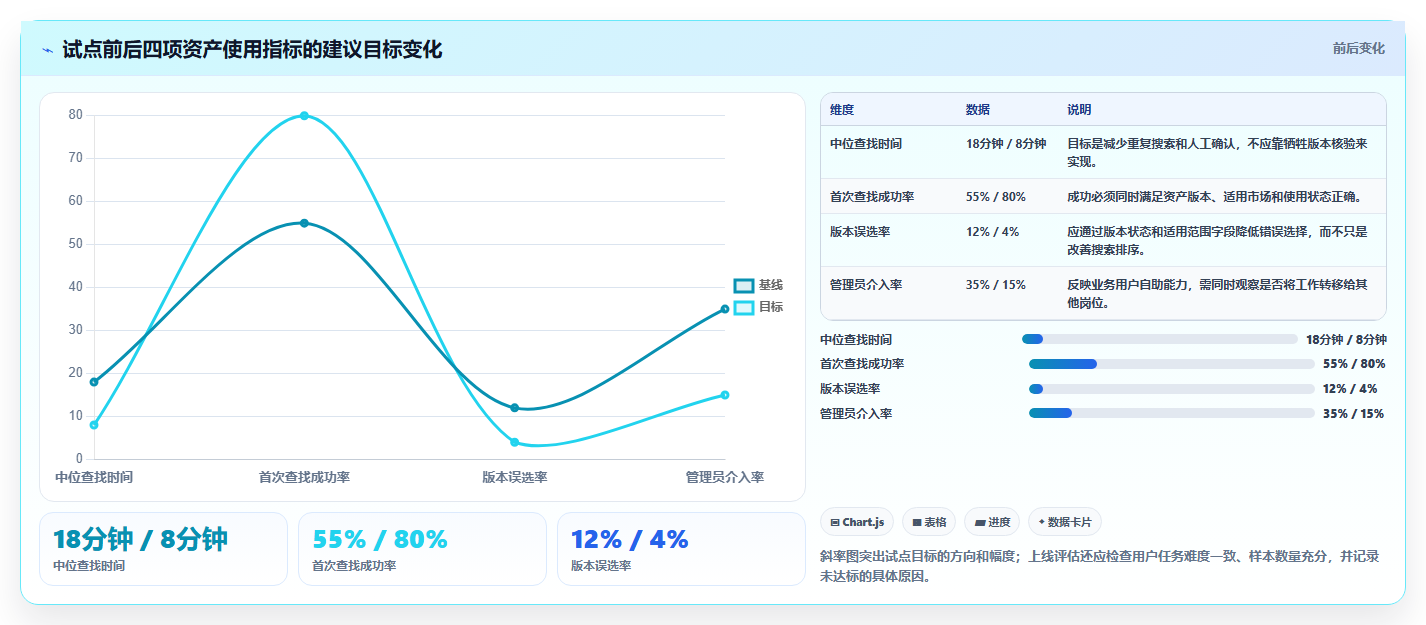Click the 目标 data point at 版本误选率
Image resolution: width=1426 pixels, height=625 pixels.
tap(514, 442)
